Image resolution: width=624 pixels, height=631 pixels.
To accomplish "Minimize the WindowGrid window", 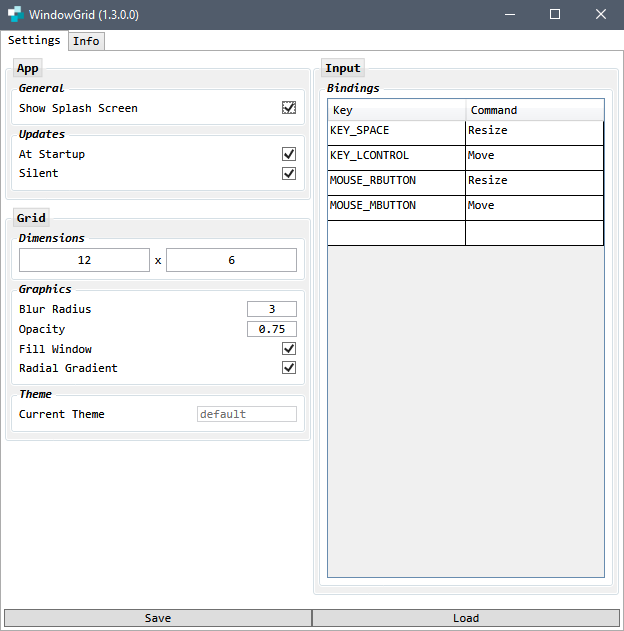I will 510,14.
